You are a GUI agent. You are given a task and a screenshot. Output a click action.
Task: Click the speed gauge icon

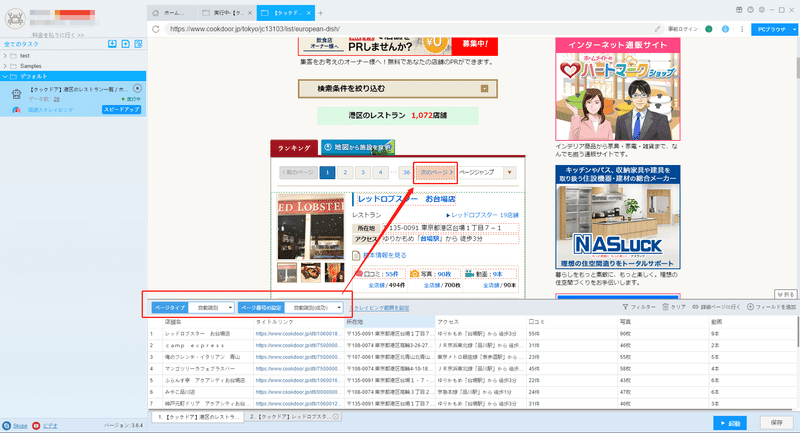coord(16,110)
